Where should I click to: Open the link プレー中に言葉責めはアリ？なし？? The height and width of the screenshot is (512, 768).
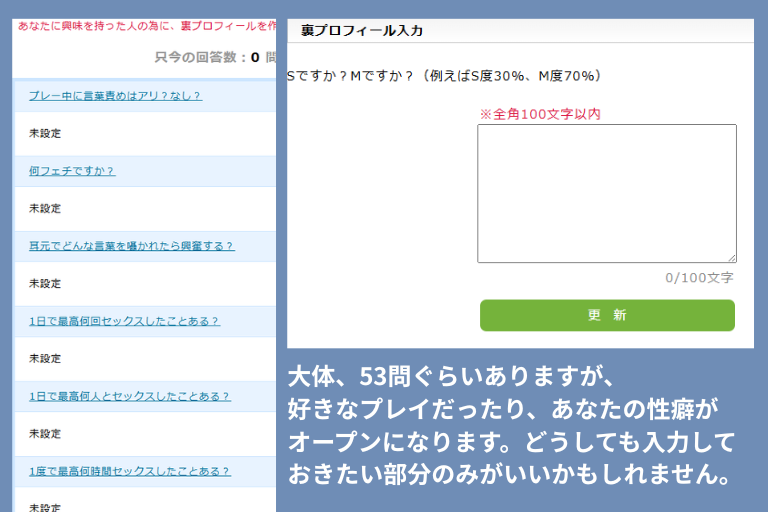pyautogui.click(x=115, y=96)
